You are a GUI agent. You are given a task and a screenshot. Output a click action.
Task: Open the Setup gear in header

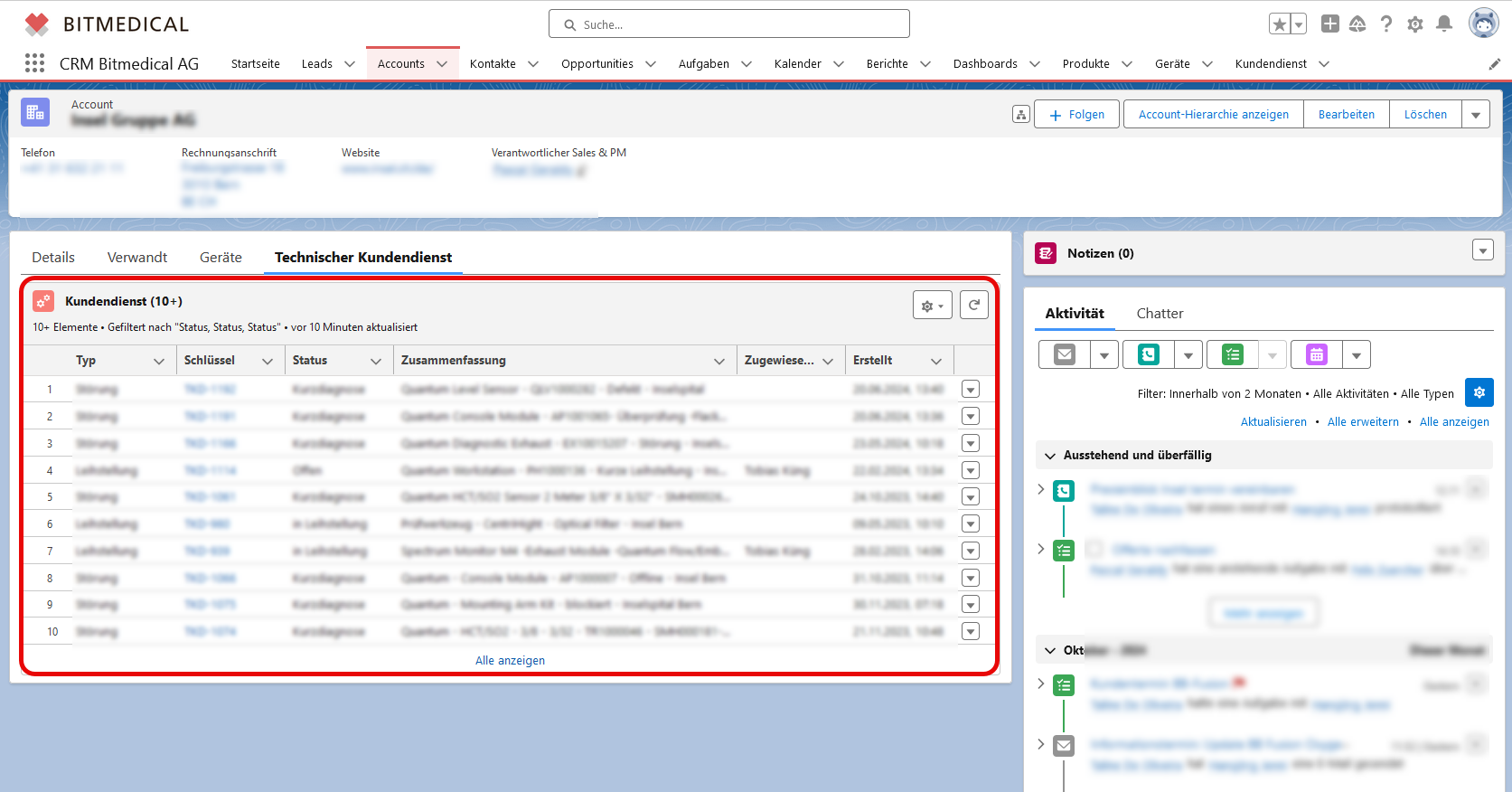(x=1415, y=24)
